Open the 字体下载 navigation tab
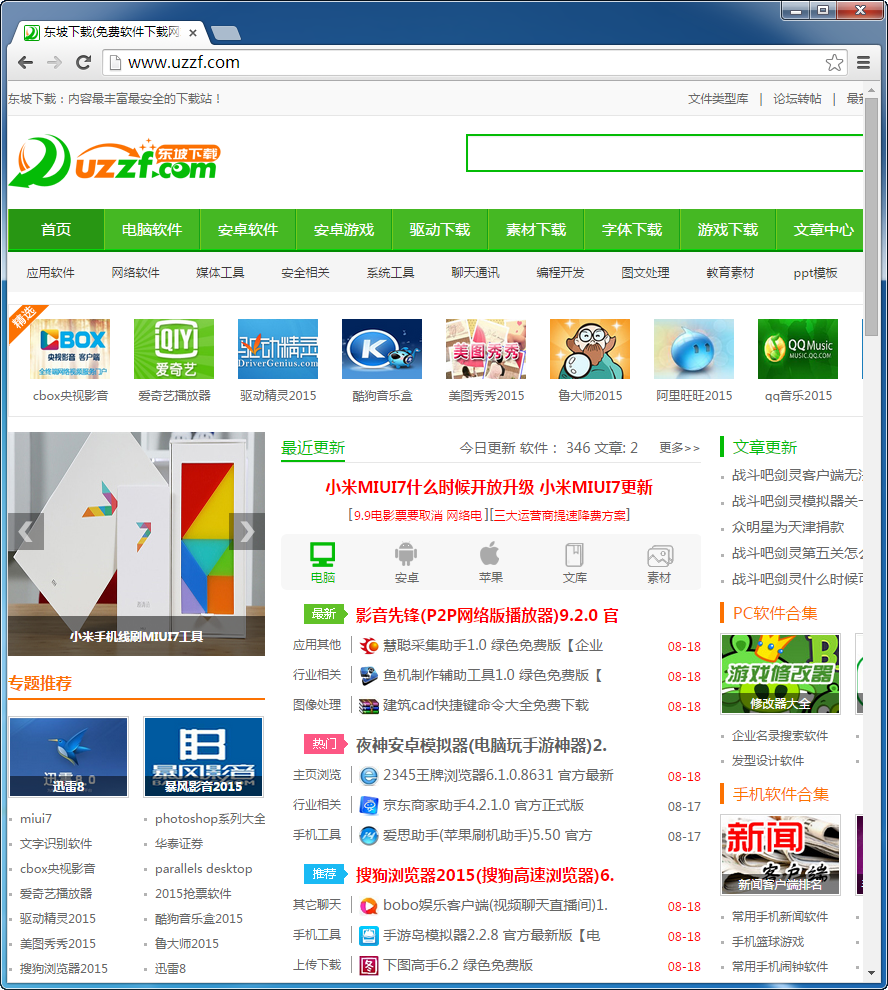 632,230
